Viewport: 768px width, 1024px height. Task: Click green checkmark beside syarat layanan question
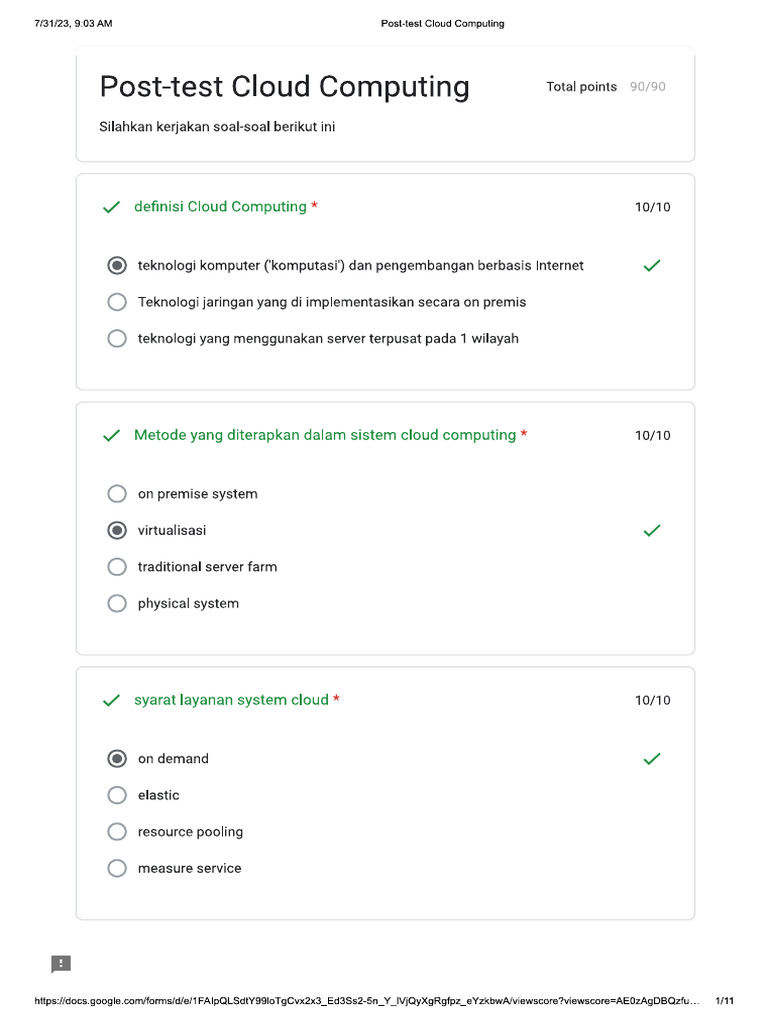pyautogui.click(x=112, y=701)
